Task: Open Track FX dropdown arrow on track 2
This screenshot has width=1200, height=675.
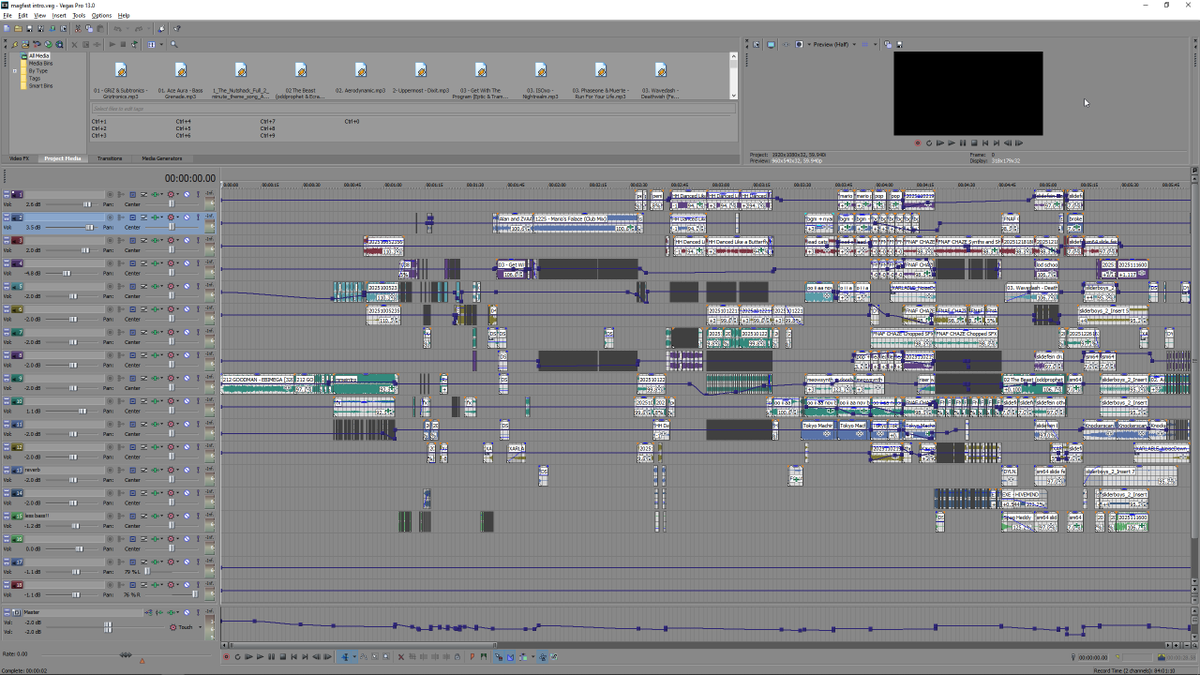Action: [x=162, y=217]
